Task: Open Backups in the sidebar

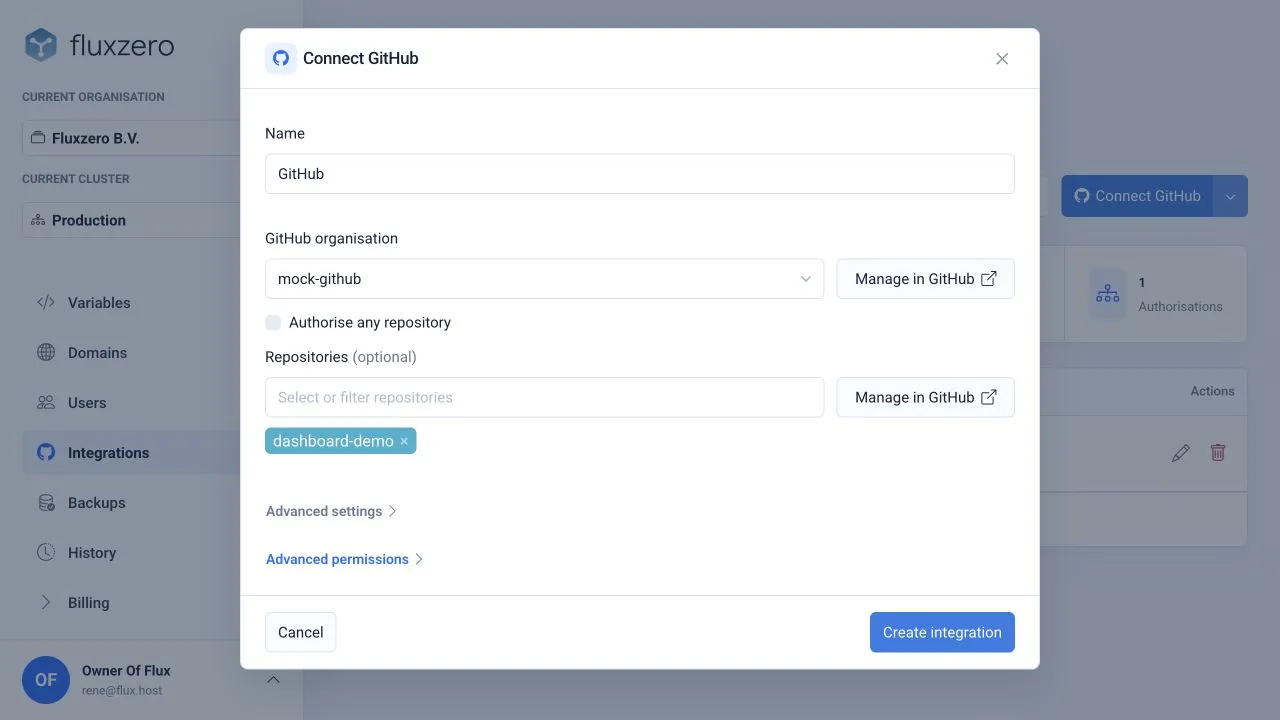Action: (x=132, y=503)
